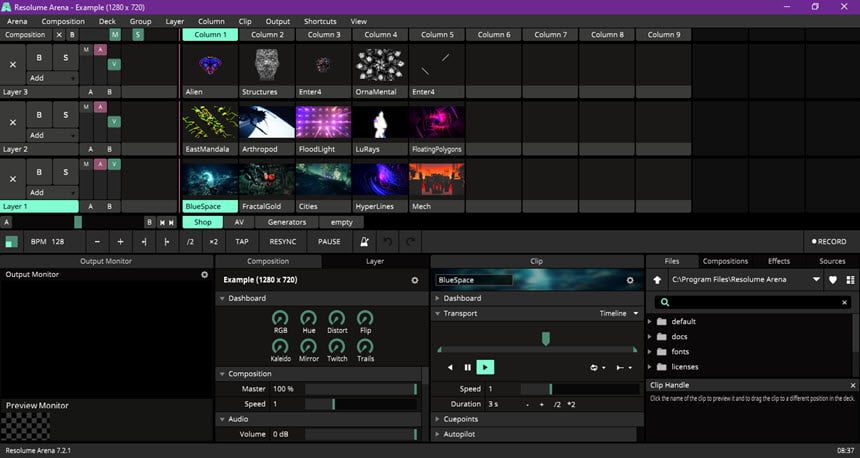Play the BlueSpace clip forward
The height and width of the screenshot is (458, 860).
pyautogui.click(x=485, y=367)
